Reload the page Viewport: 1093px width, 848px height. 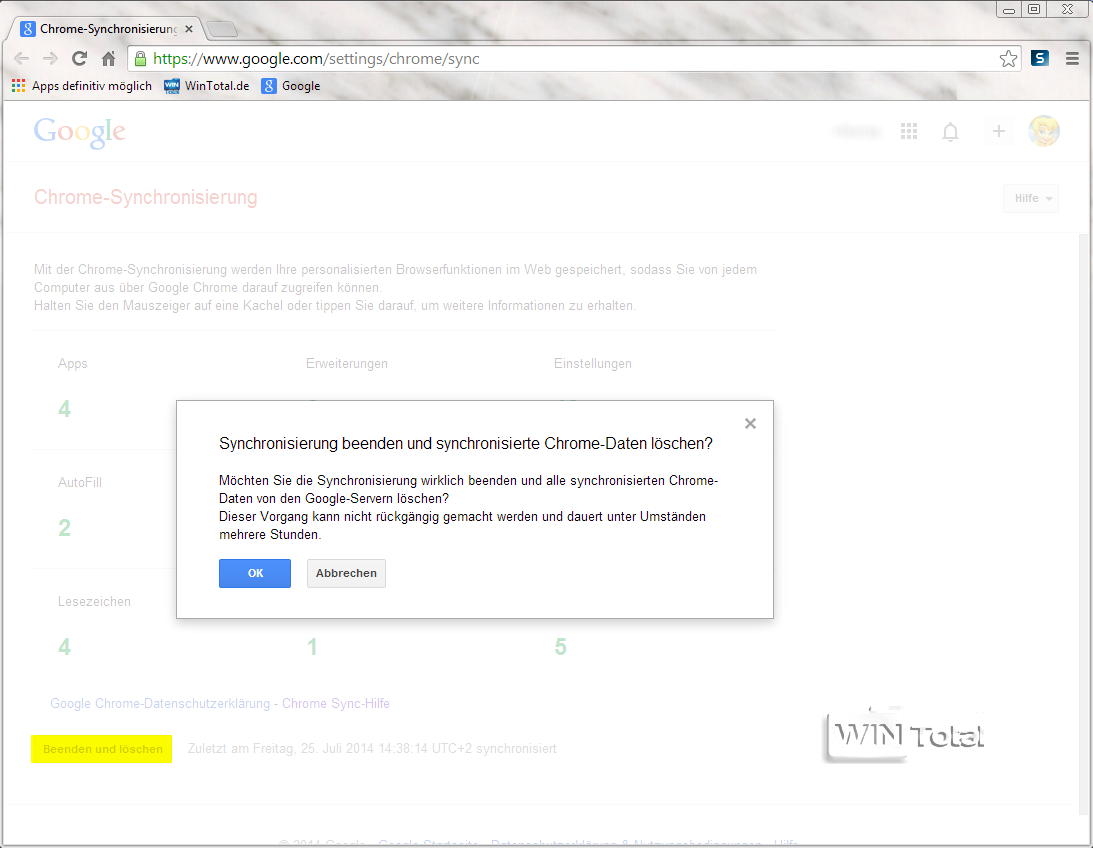[x=79, y=59]
